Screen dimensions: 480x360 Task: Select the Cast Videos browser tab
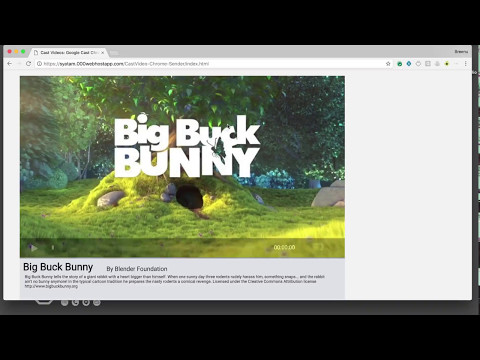pos(69,53)
